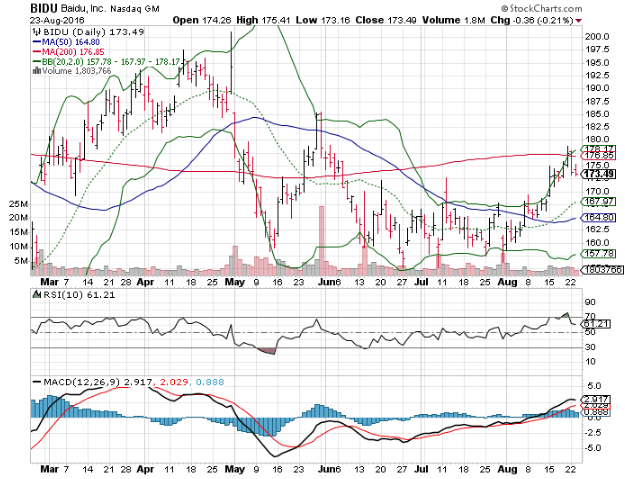Click the 'Nasdaq GM' exchange label
This screenshot has height=479, width=625.
click(134, 8)
